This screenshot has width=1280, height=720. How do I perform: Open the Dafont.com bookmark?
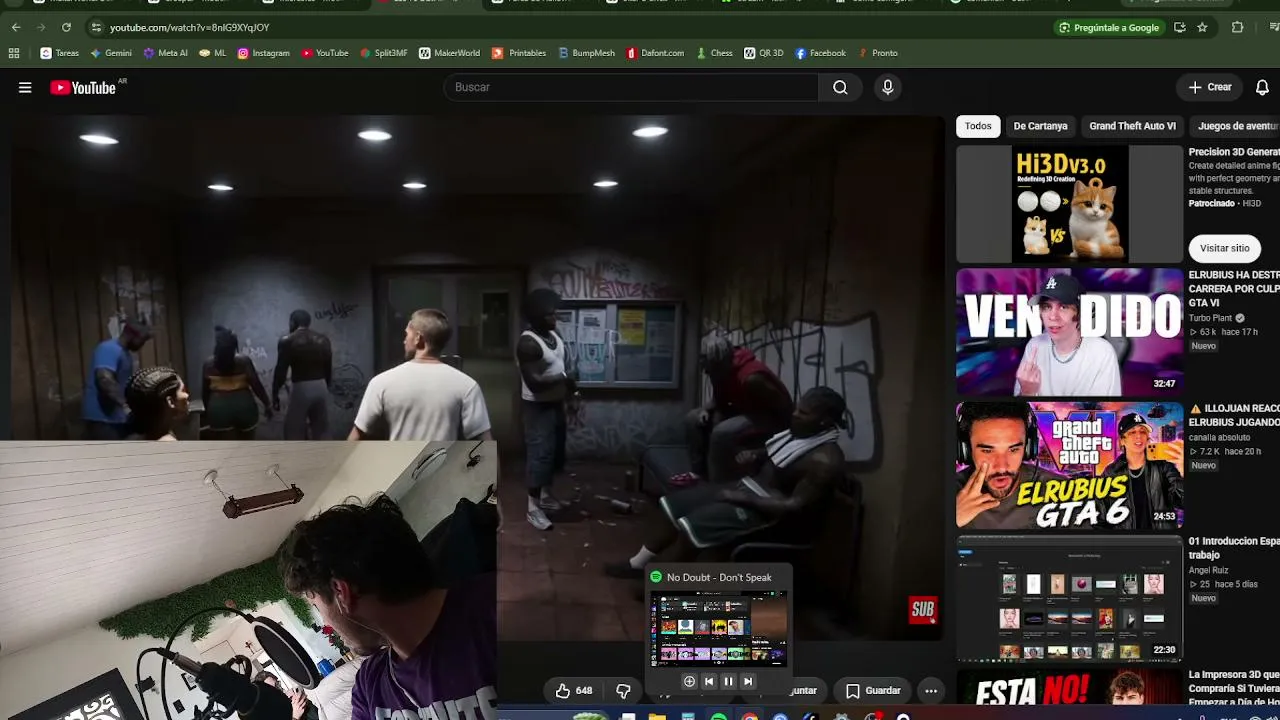point(655,53)
